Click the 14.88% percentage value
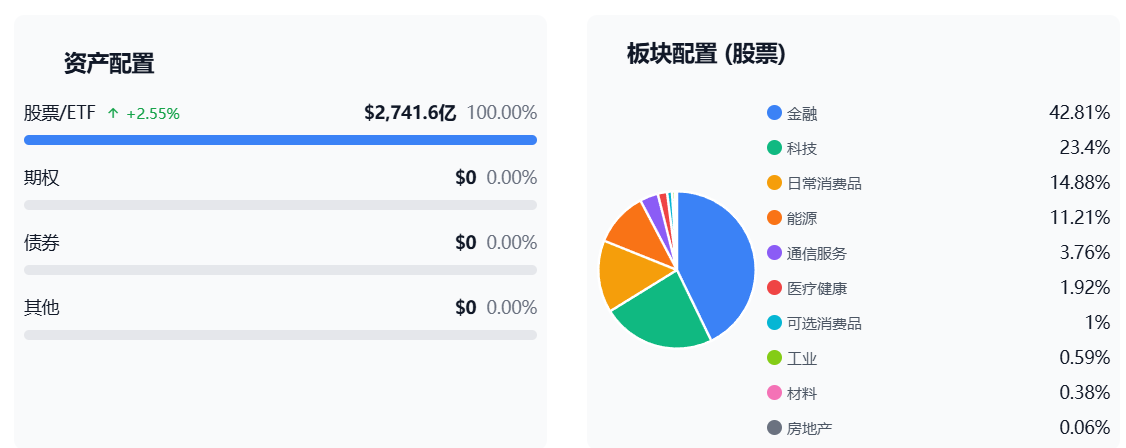The height and width of the screenshot is (448, 1126). [x=1080, y=183]
